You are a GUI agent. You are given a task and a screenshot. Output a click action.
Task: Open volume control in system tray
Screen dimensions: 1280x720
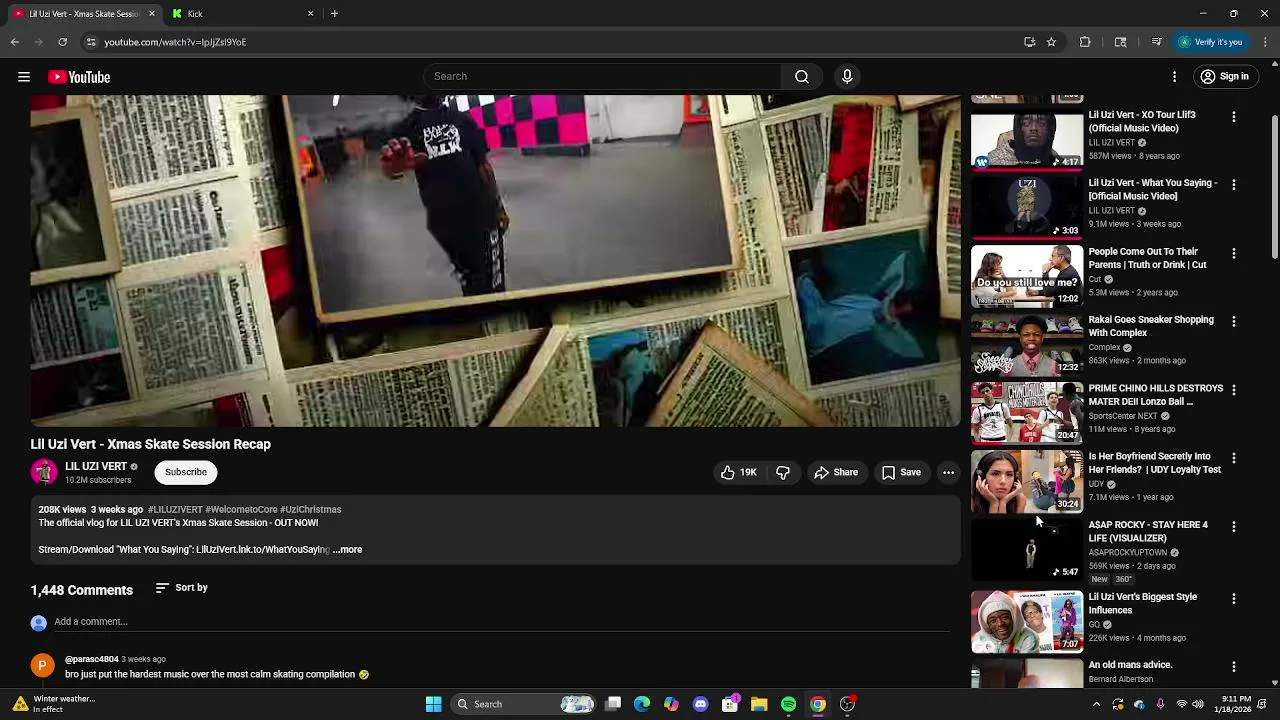coord(1198,704)
